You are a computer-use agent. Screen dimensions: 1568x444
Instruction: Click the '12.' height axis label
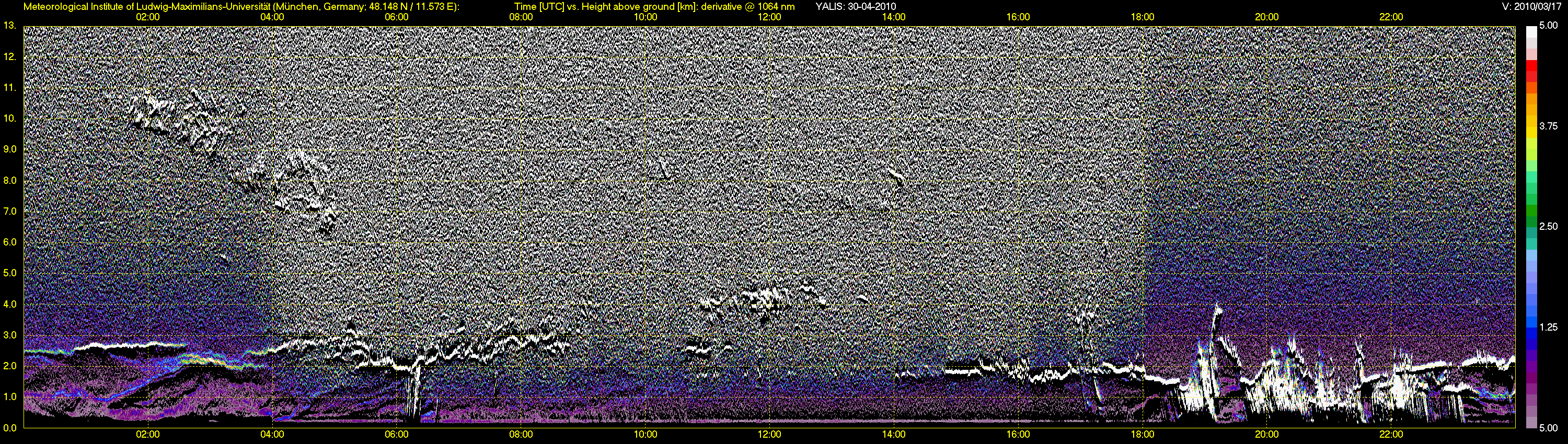[10, 56]
